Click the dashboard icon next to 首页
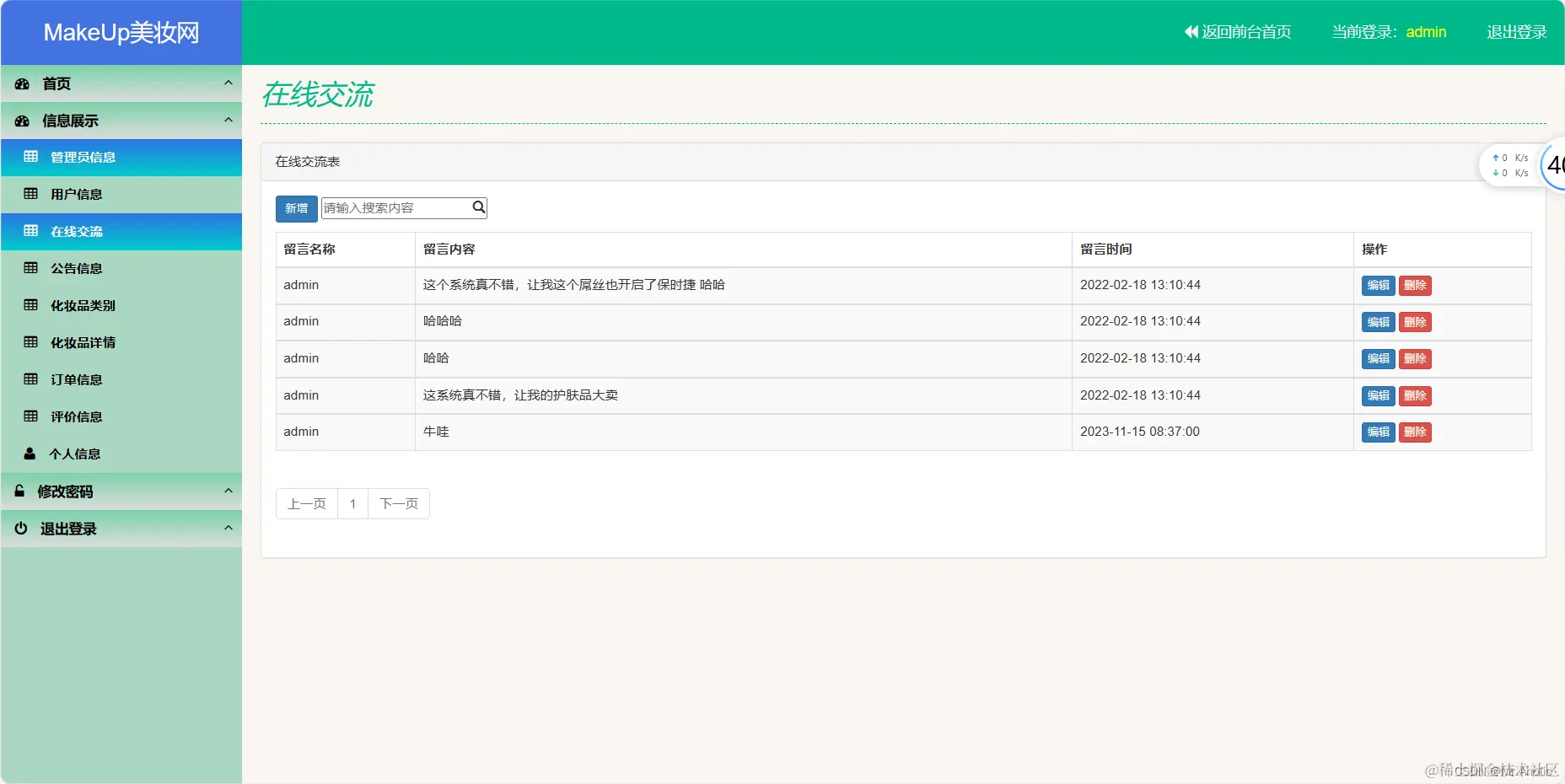The height and width of the screenshot is (784, 1565). (23, 83)
